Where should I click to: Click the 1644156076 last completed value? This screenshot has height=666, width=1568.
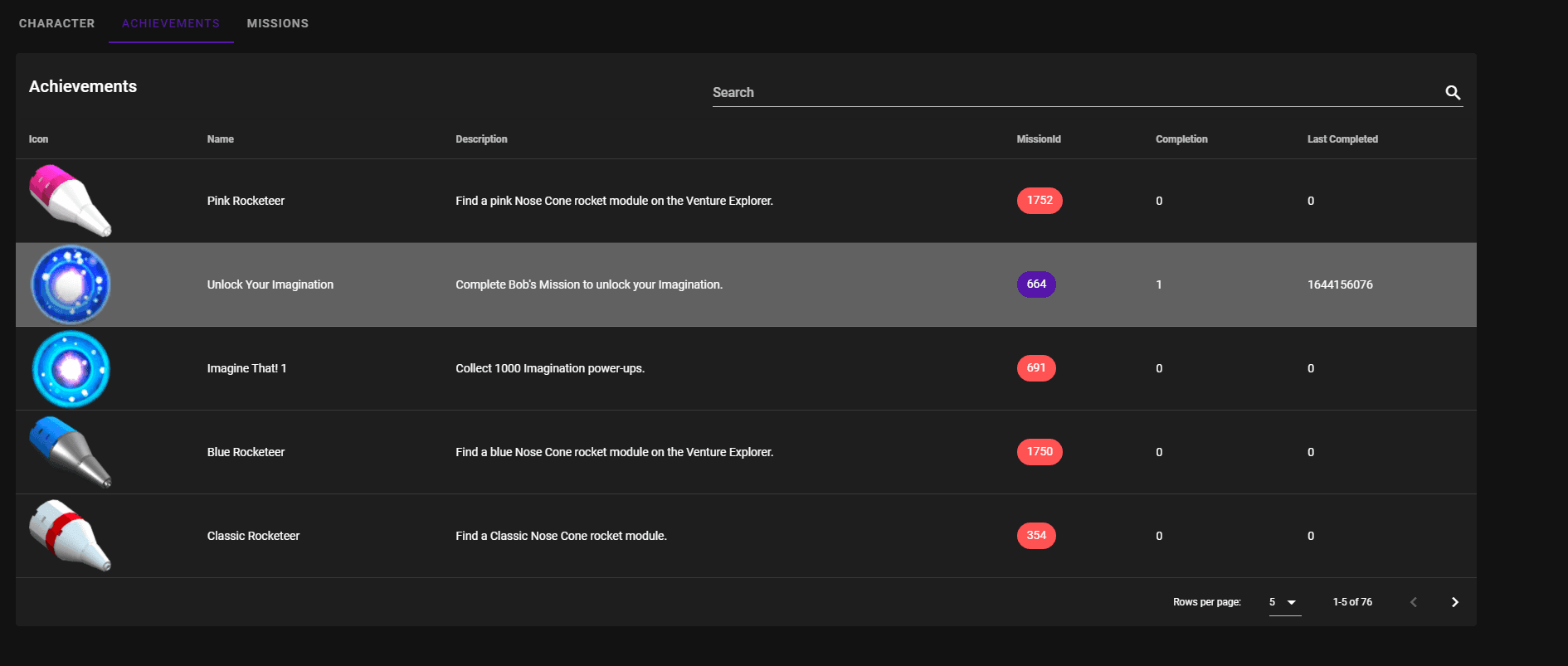[1340, 284]
